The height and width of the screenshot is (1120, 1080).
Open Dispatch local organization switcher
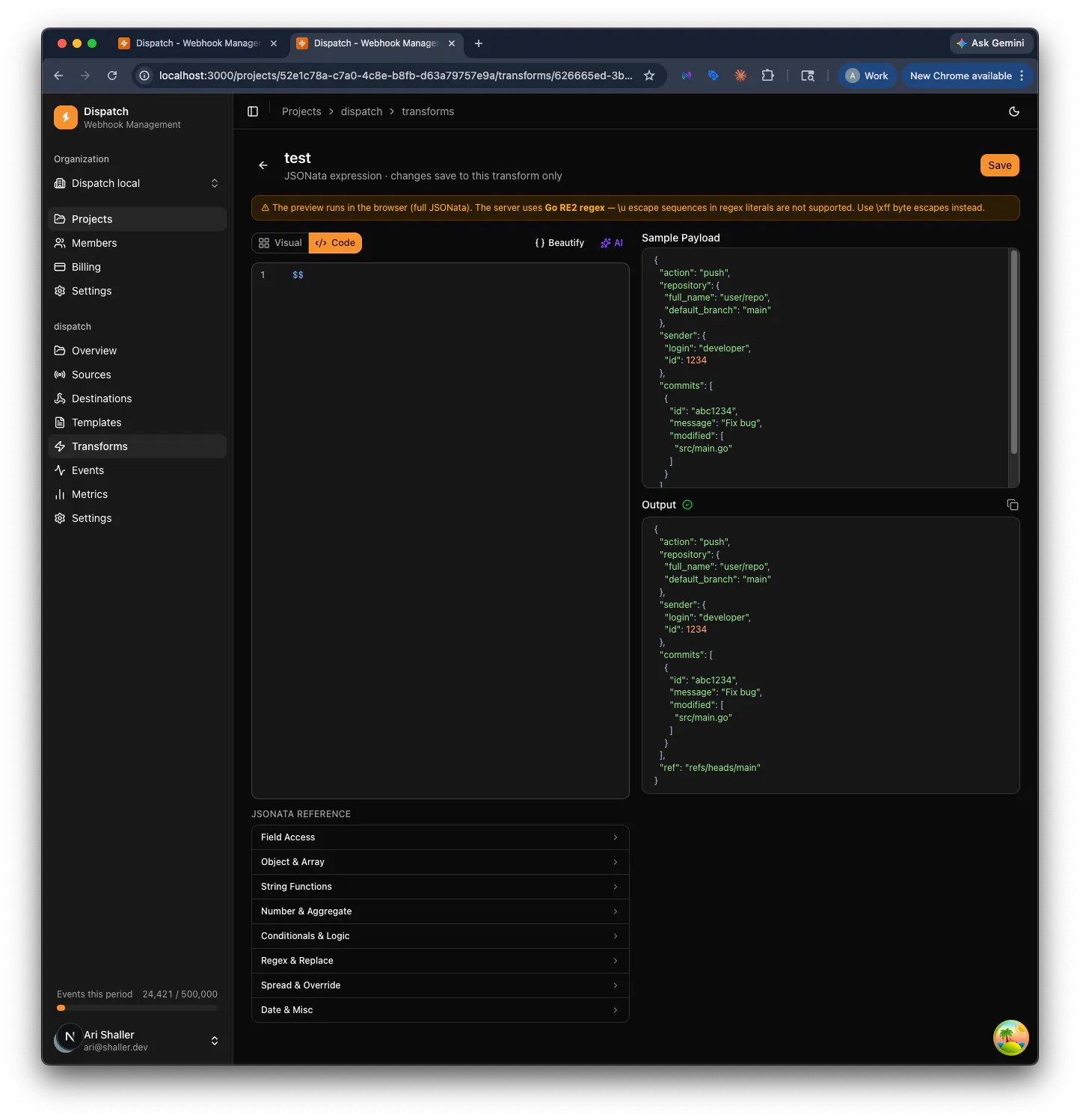pyautogui.click(x=138, y=183)
